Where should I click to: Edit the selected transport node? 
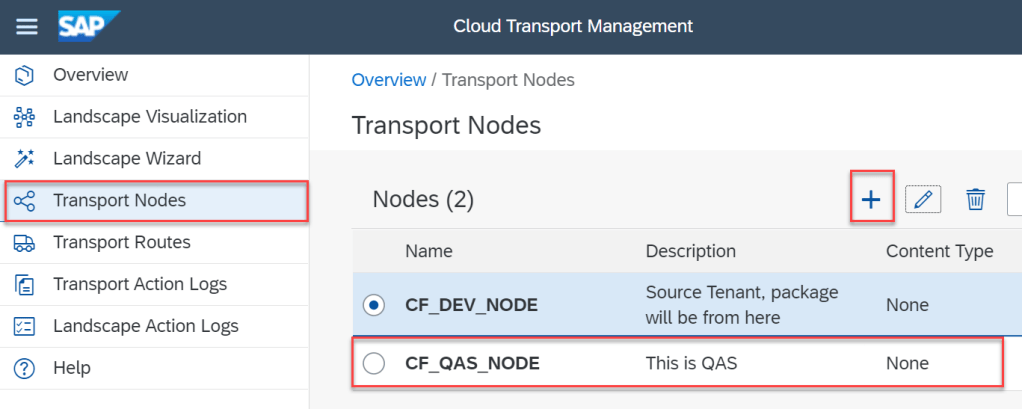pyautogui.click(x=923, y=200)
